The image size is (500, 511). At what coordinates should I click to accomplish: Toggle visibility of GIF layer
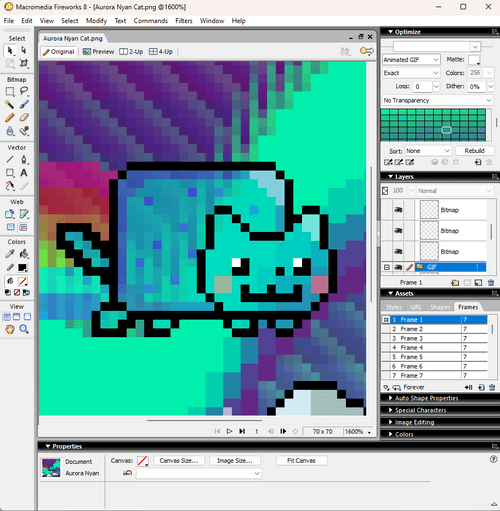pyautogui.click(x=398, y=267)
